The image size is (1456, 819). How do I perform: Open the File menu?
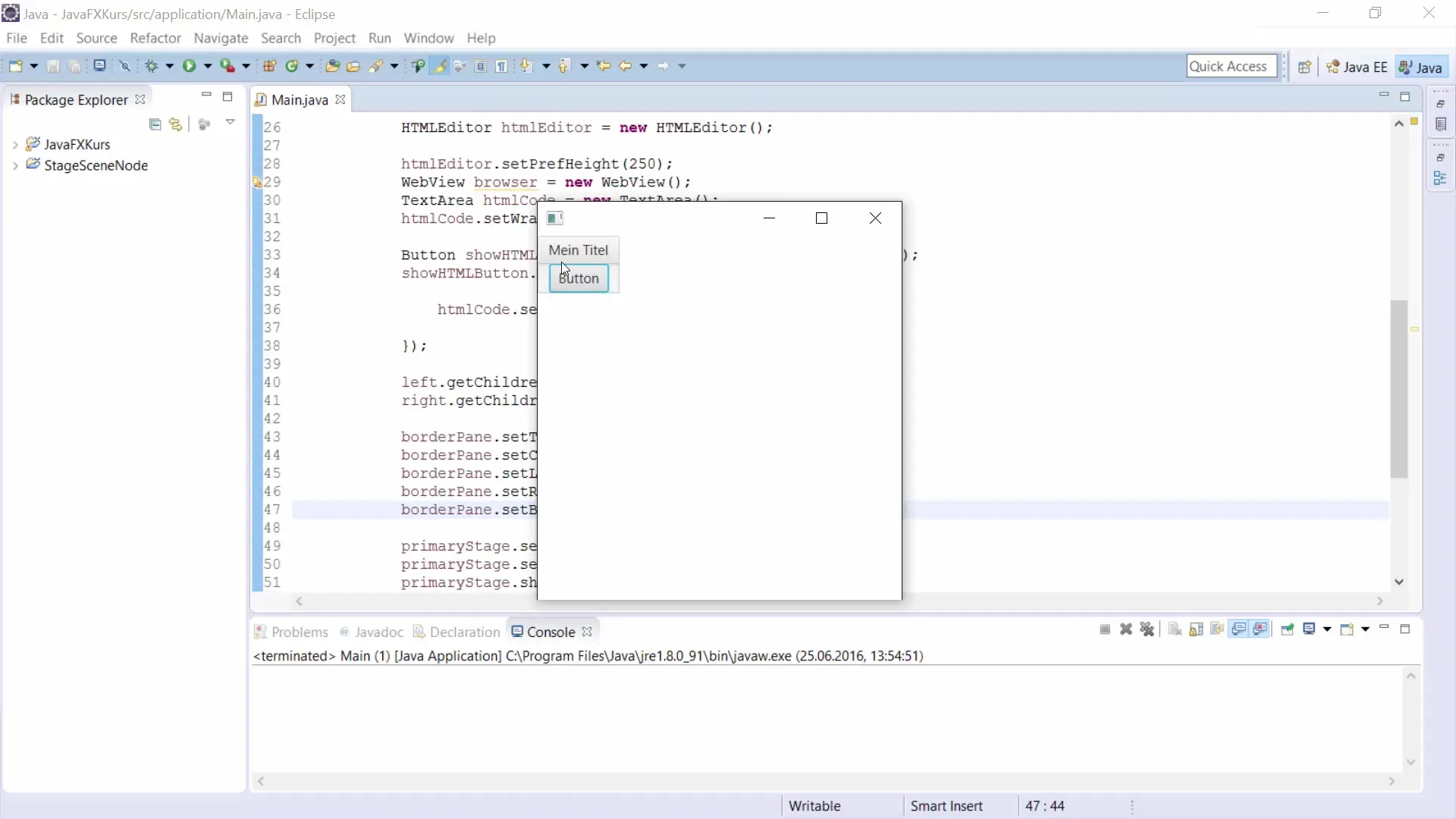click(x=16, y=38)
